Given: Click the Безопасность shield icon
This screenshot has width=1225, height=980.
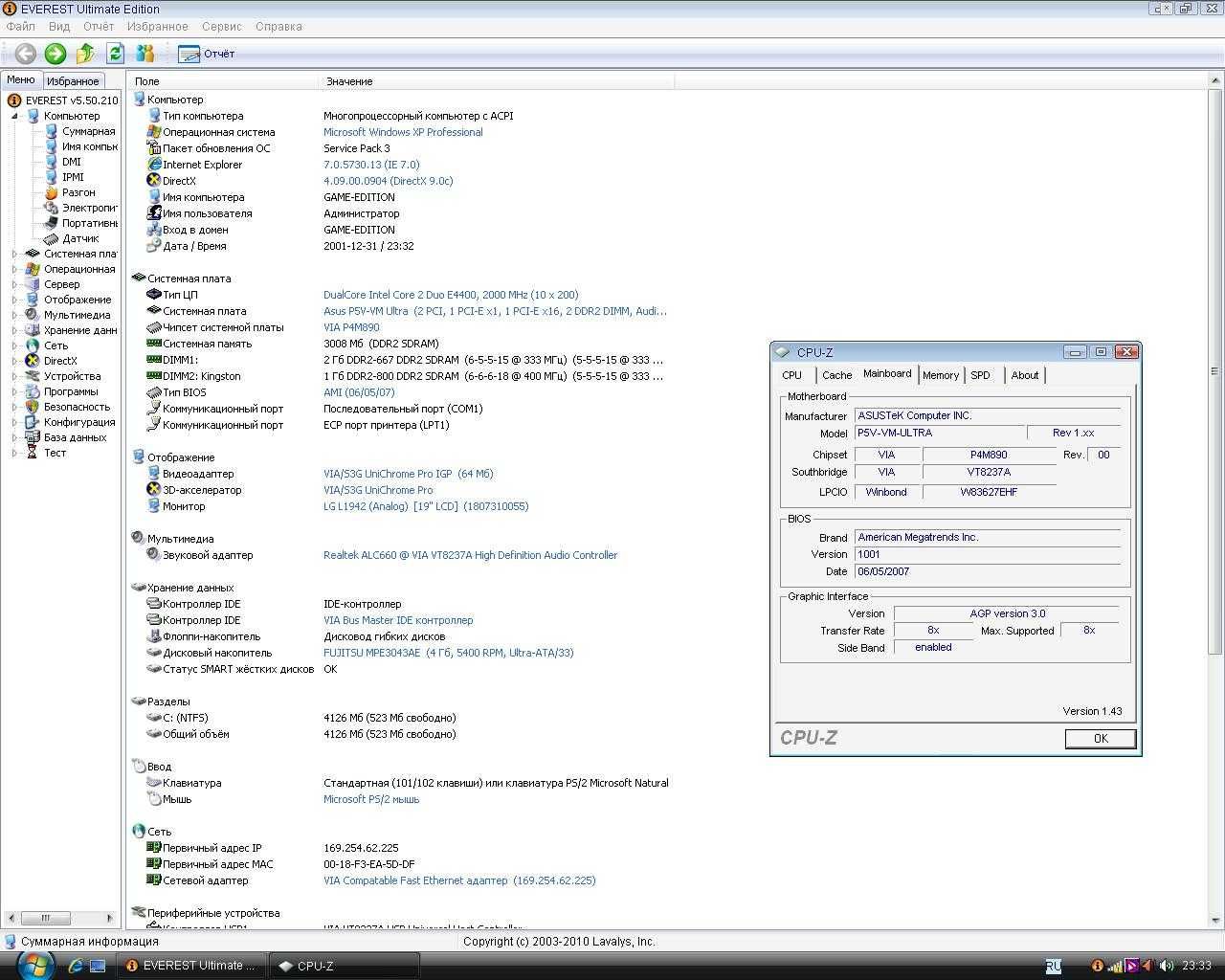Looking at the screenshot, I should [x=33, y=407].
